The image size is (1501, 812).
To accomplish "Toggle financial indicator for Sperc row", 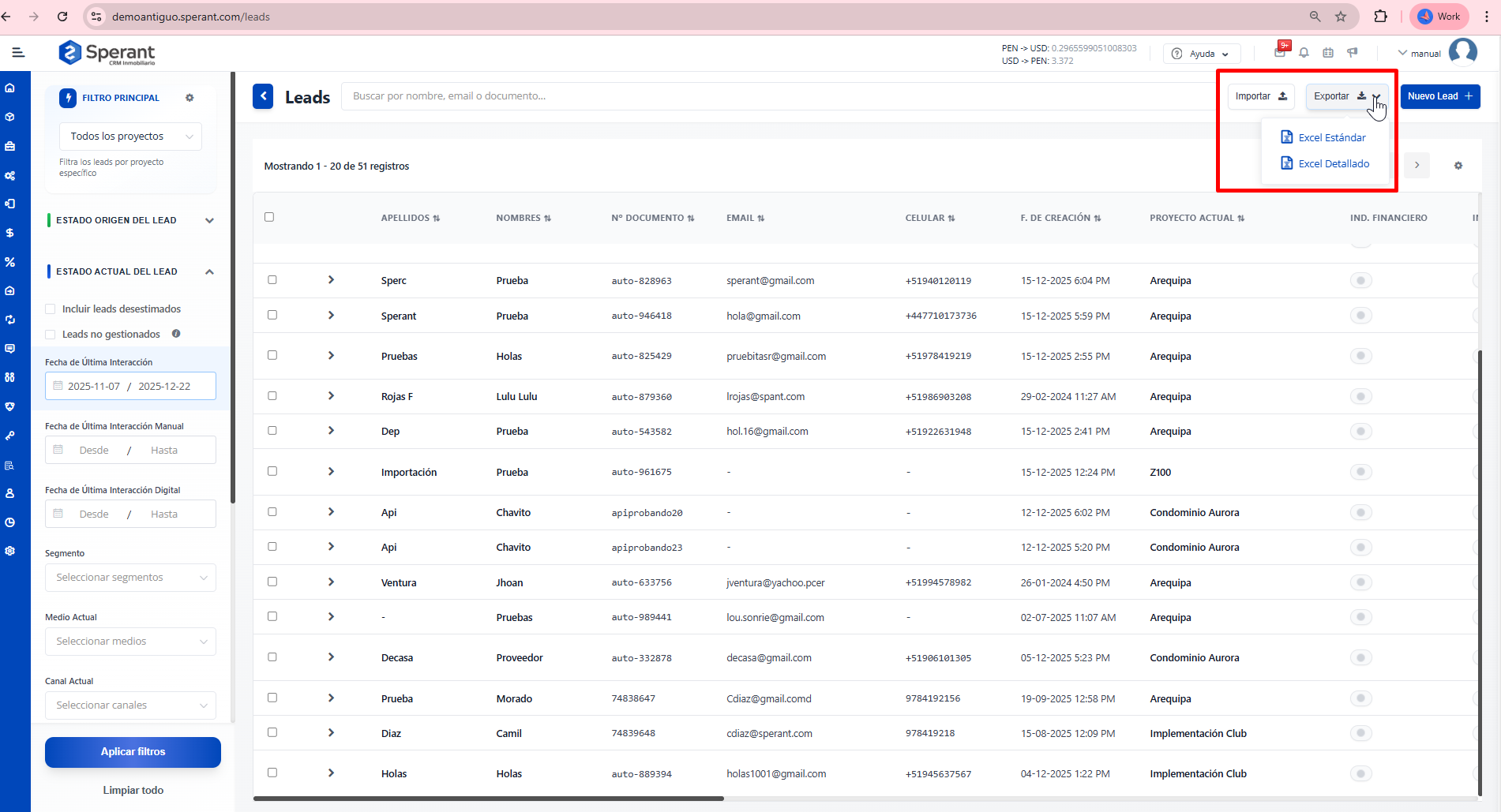I will pyautogui.click(x=1360, y=281).
